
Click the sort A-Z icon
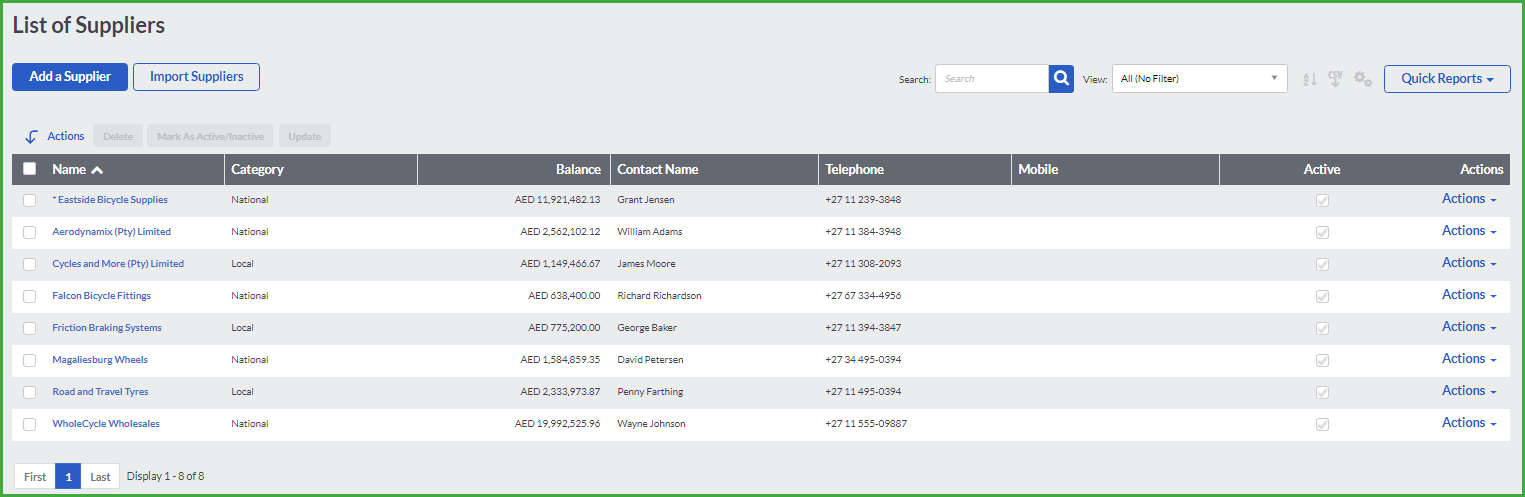click(1310, 79)
